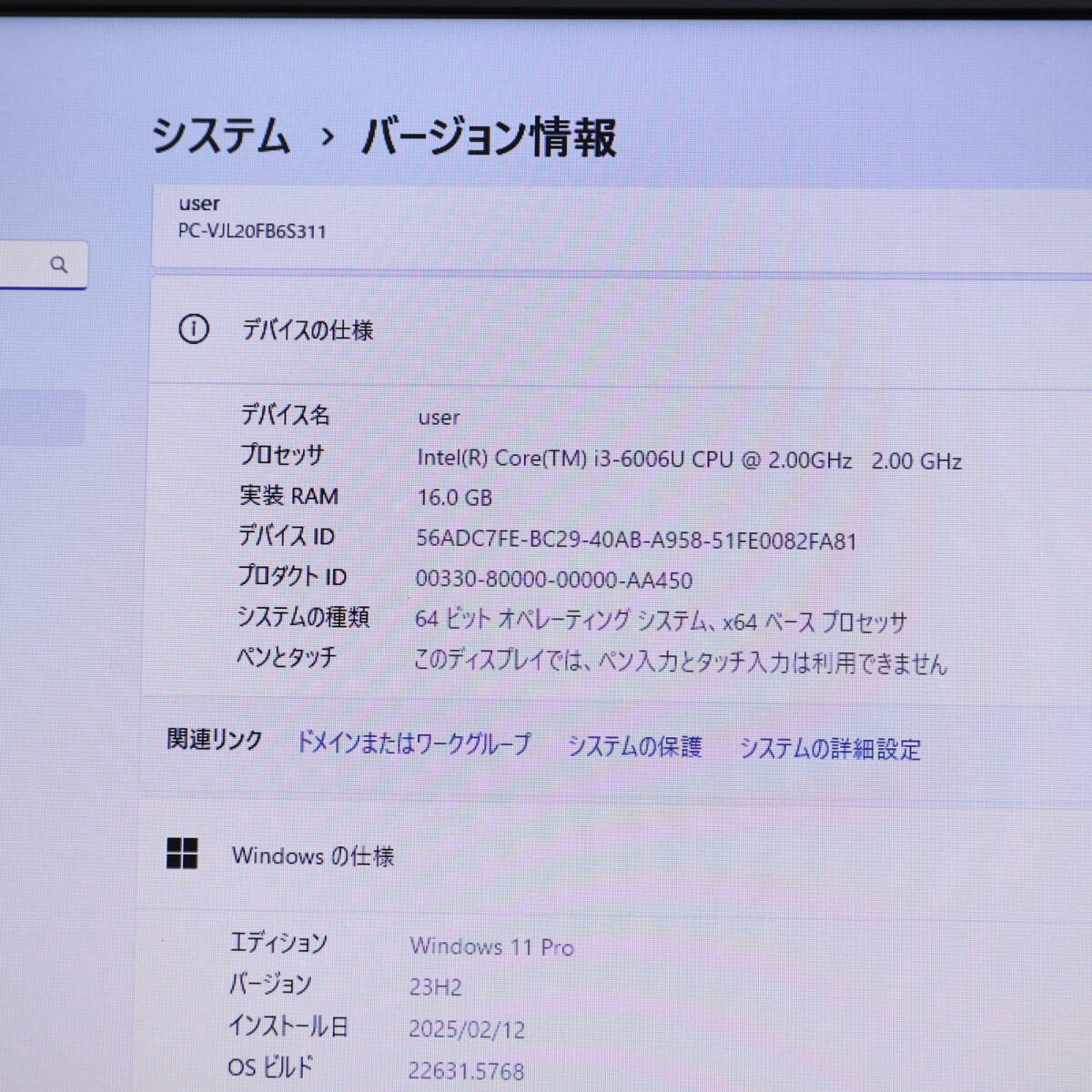Go back to システム breadcrumb

point(220,136)
